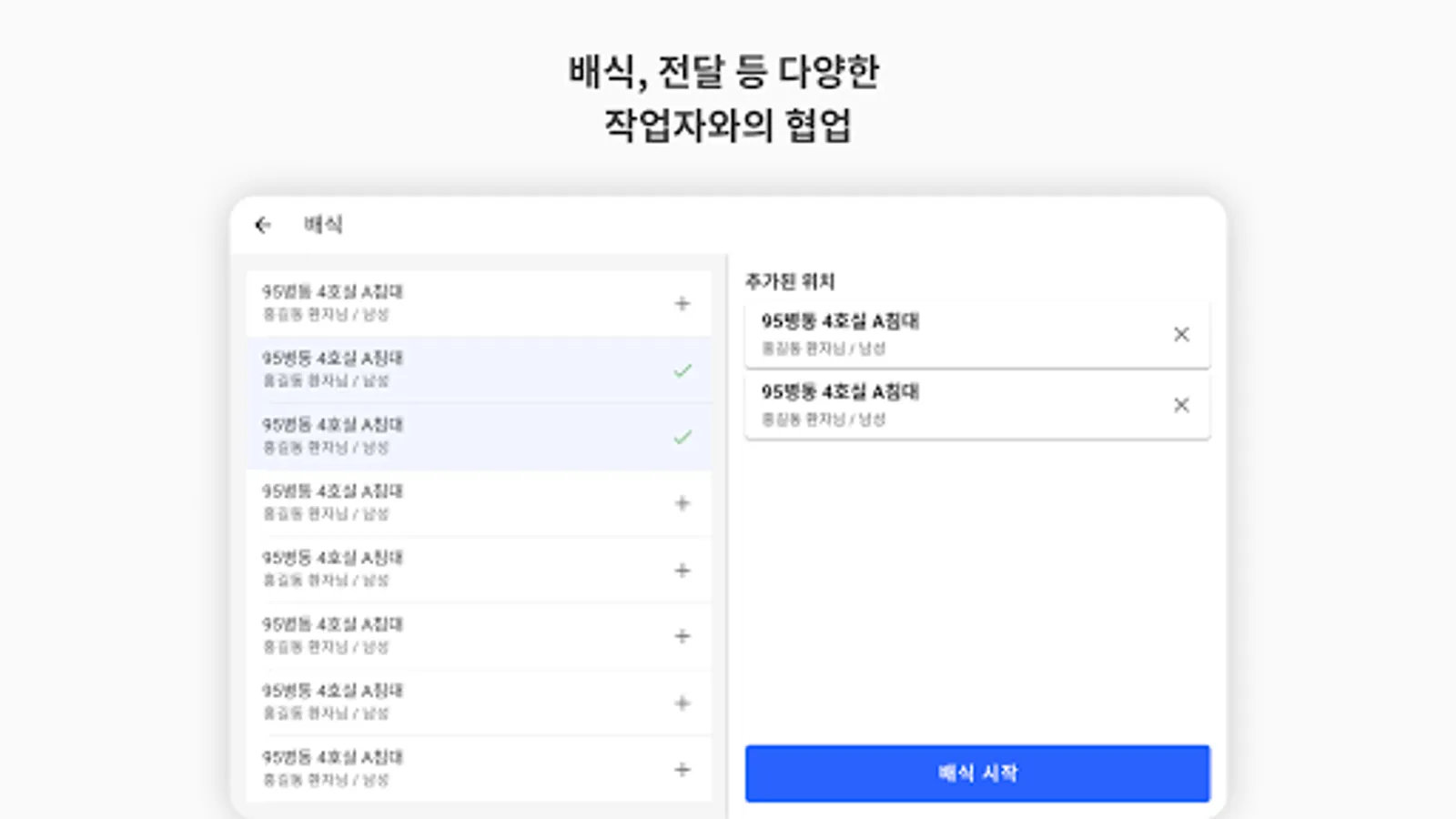This screenshot has width=1456, height=819.
Task: Click the bed name text in the last list row
Action: pos(332,757)
